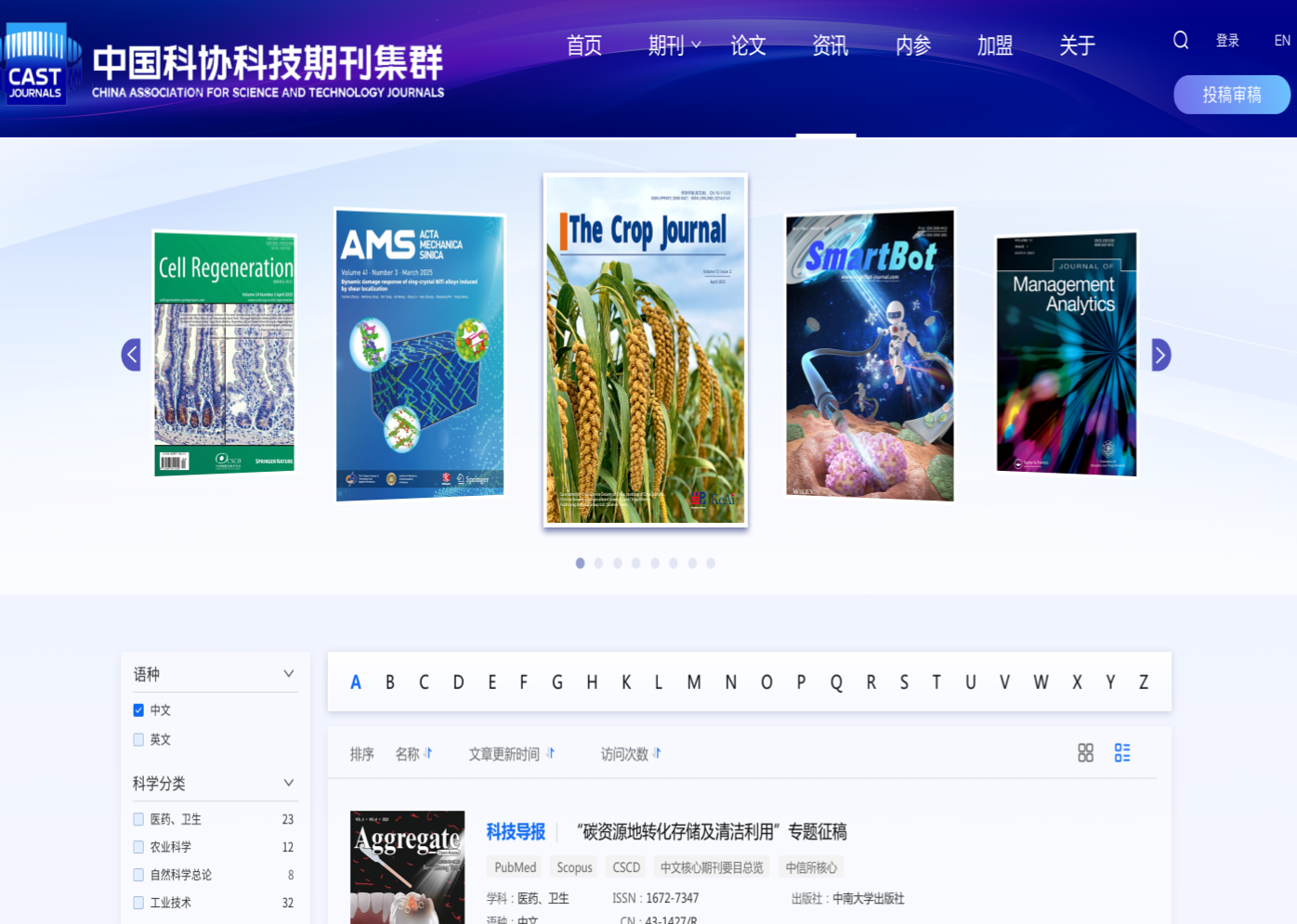Open the 期刊 dropdown menu
Viewport: 1297px width, 924px height.
674,45
